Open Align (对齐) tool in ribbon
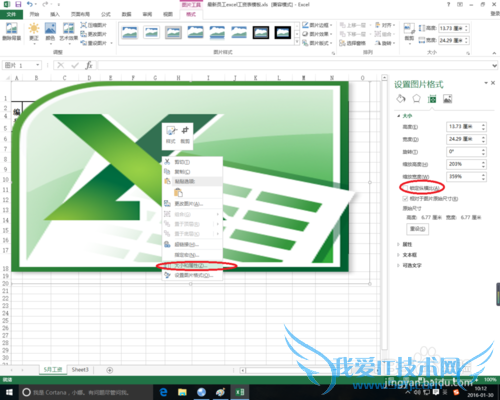The image size is (500, 400). point(385,25)
